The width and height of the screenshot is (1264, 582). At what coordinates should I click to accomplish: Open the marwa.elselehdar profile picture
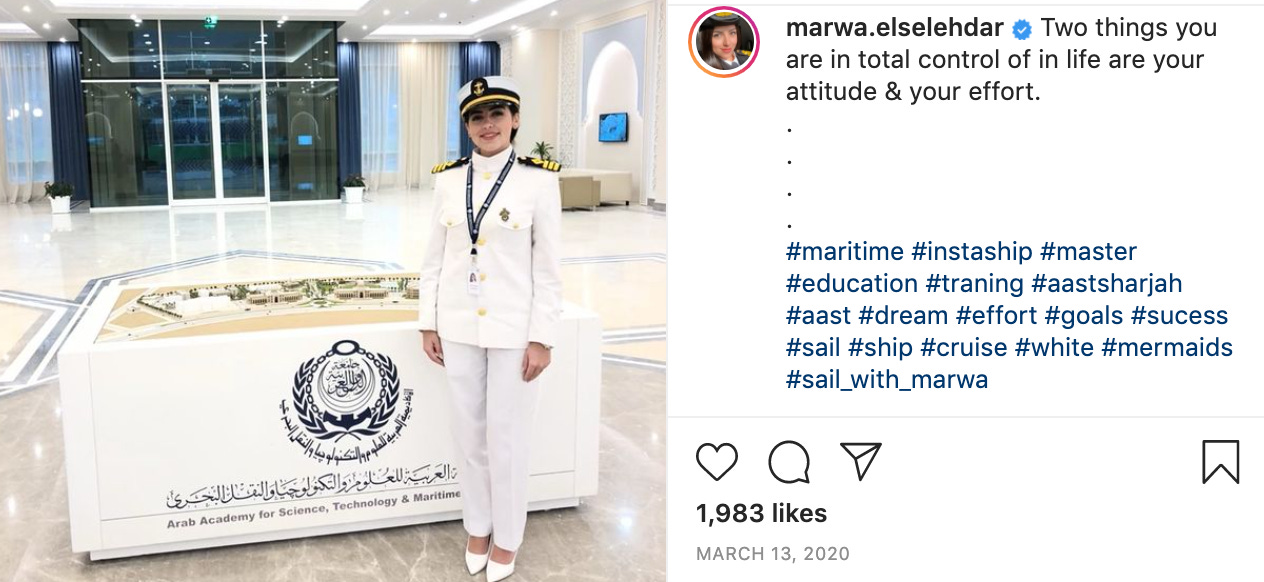tap(723, 42)
